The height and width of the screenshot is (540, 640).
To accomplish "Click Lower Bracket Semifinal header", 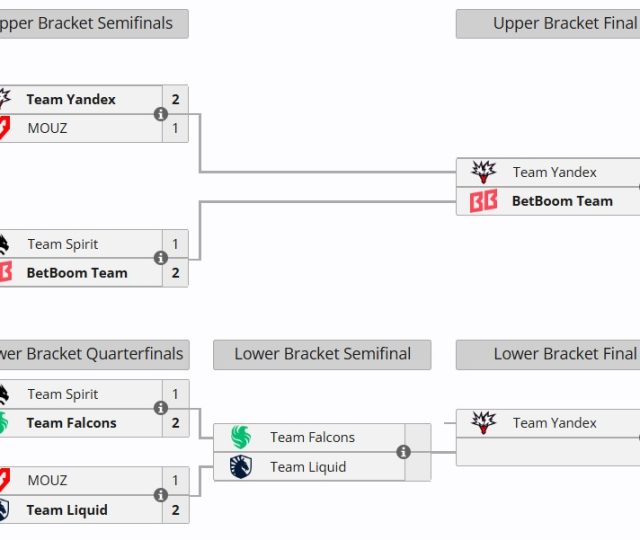I will [322, 354].
